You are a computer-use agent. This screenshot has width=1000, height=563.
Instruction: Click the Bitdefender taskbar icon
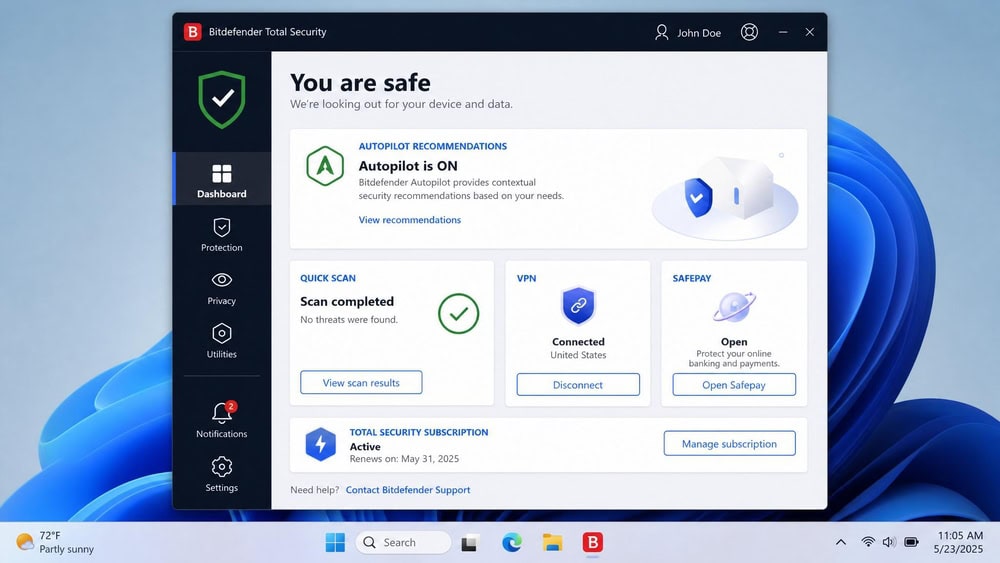(x=592, y=543)
